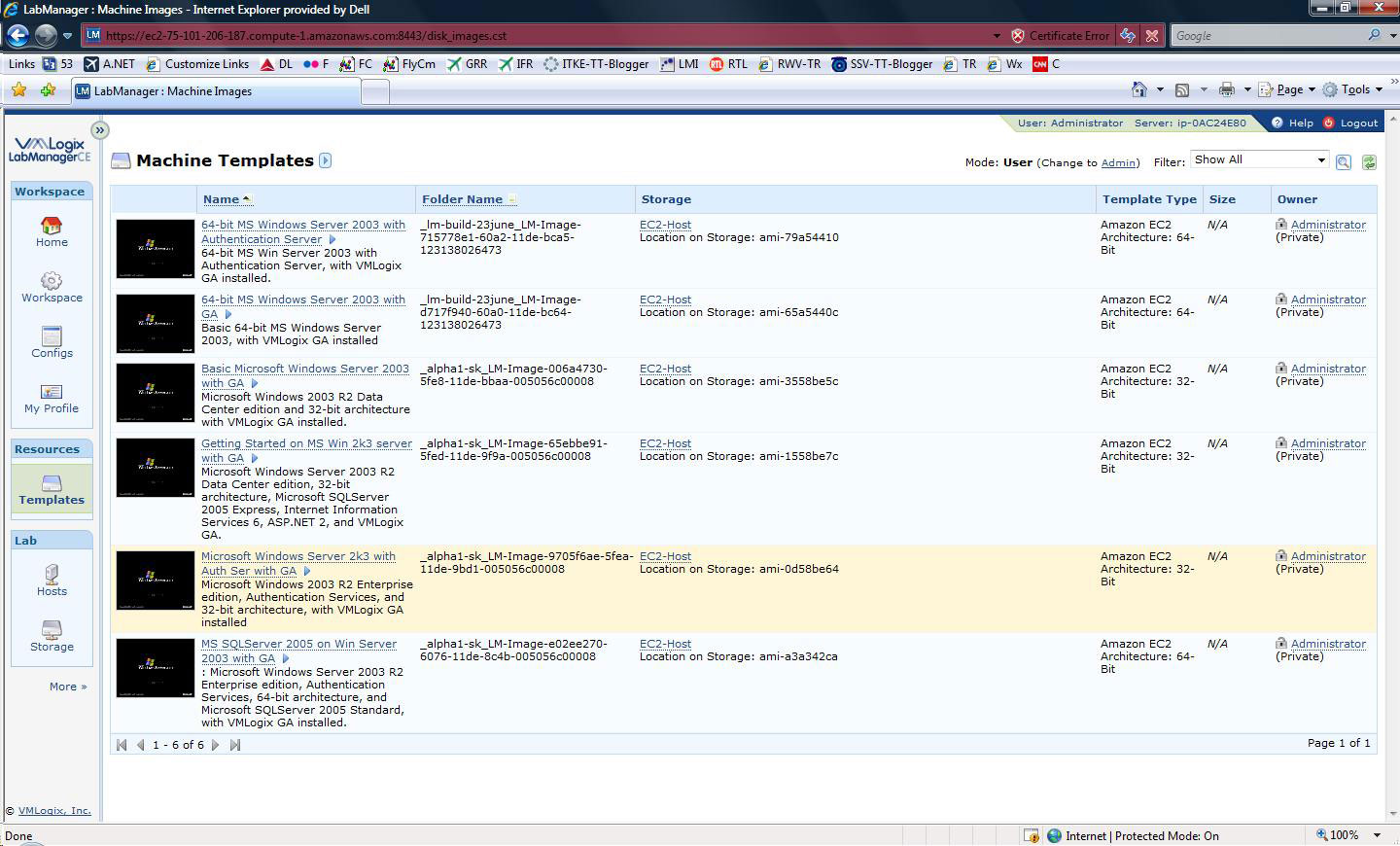Go to the next page of results
Viewport: 1400px width, 846px height.
(216, 745)
